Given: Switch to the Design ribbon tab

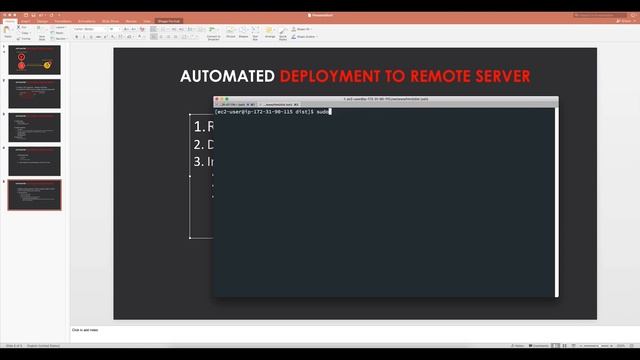Looking at the screenshot, I should point(42,21).
